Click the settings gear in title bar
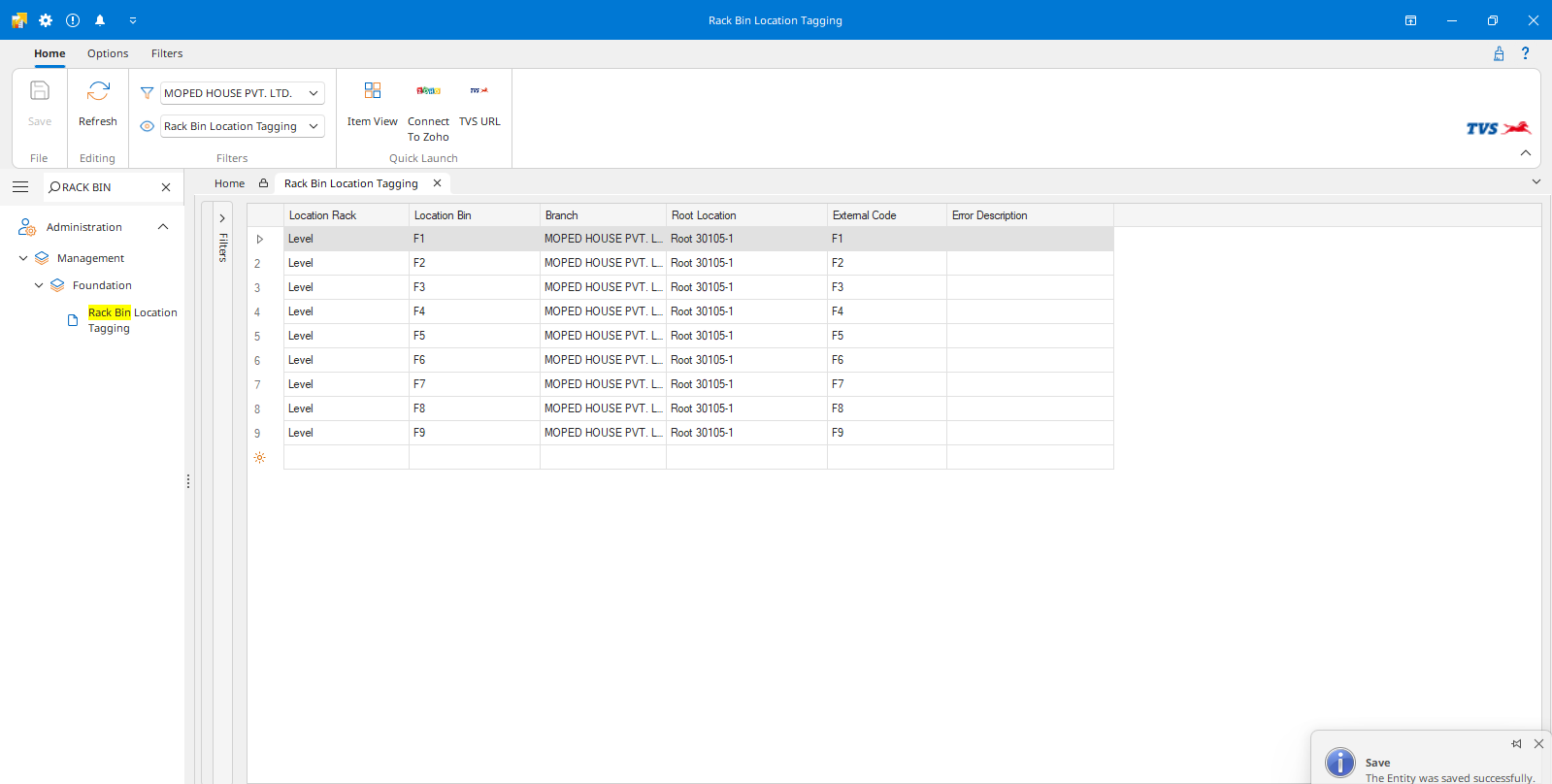 [x=46, y=20]
